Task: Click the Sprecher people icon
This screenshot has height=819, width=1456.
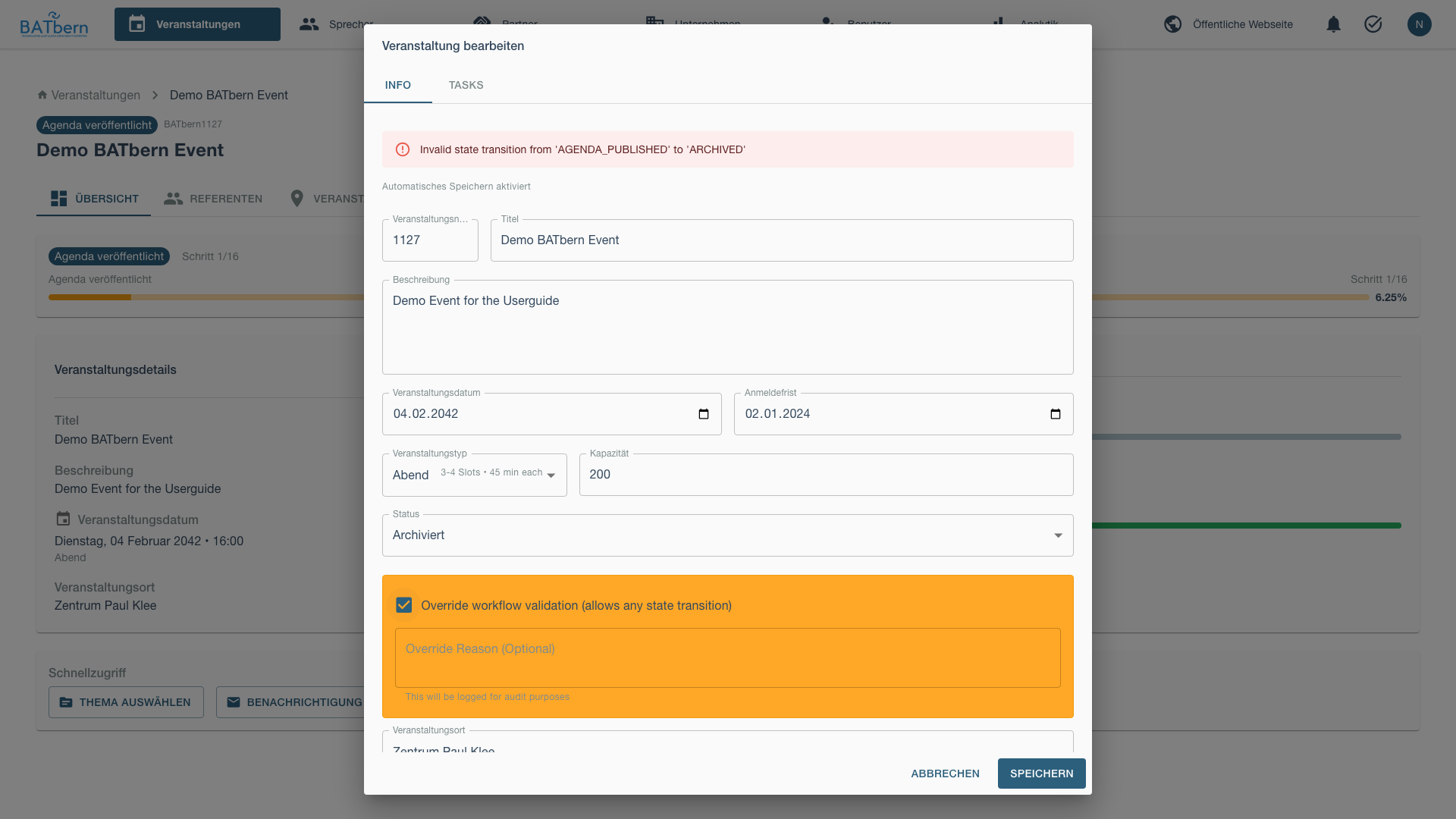Action: [309, 24]
